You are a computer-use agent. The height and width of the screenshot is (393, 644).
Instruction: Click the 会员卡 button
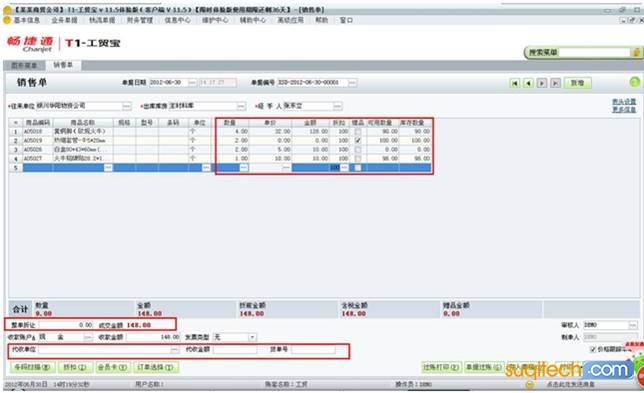point(113,367)
